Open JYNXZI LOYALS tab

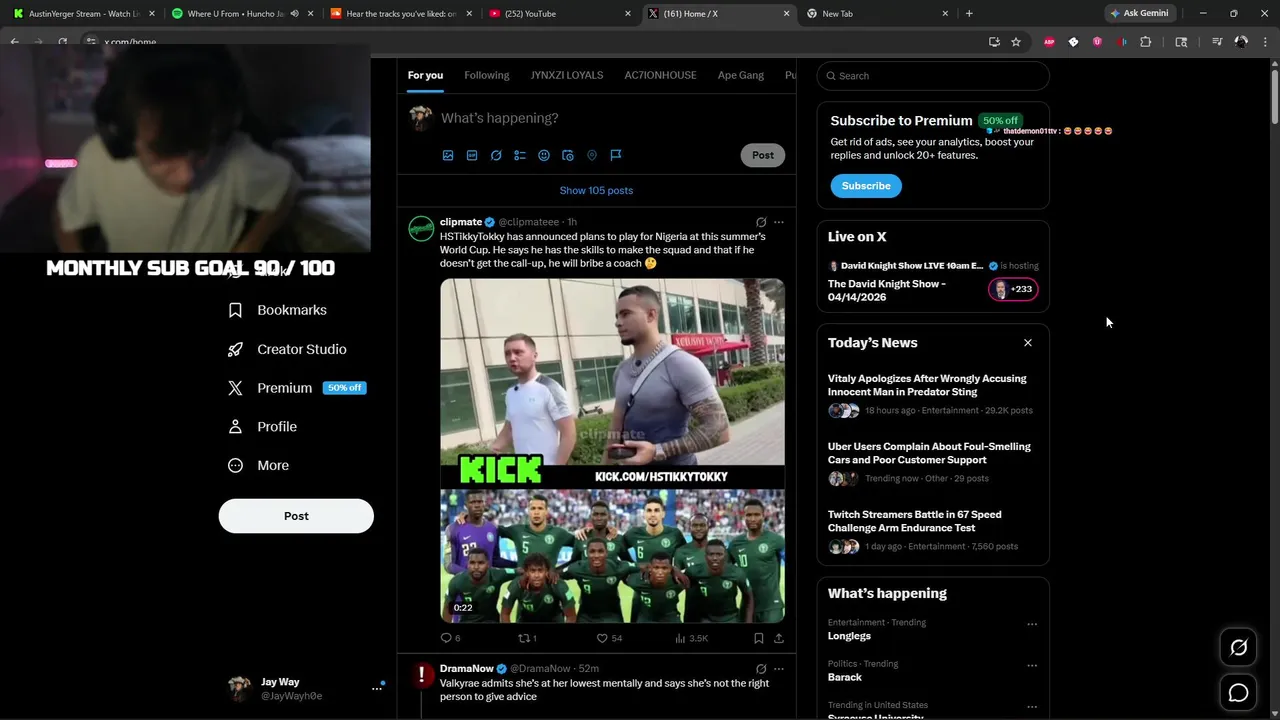tap(567, 75)
